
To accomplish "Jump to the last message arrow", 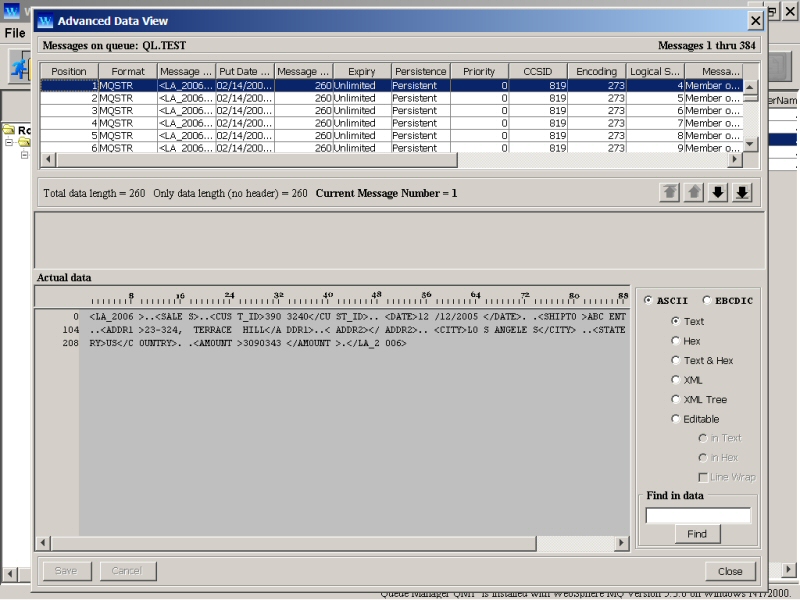I will click(x=742, y=193).
